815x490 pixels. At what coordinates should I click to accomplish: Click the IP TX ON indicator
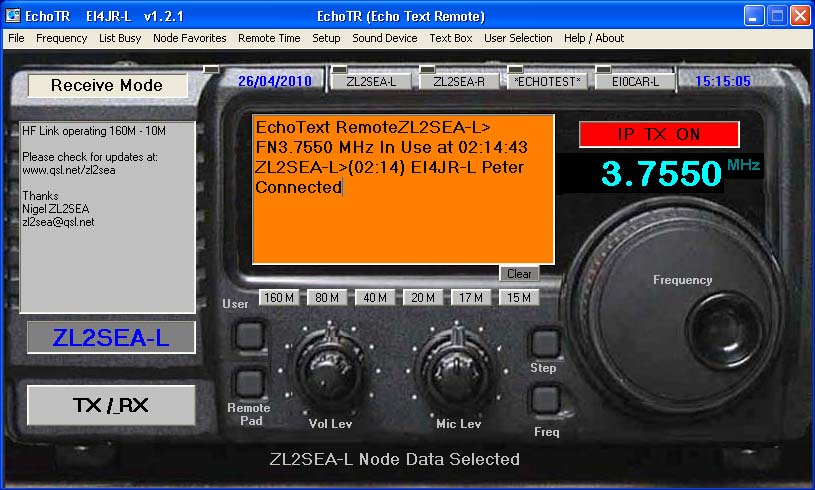659,135
